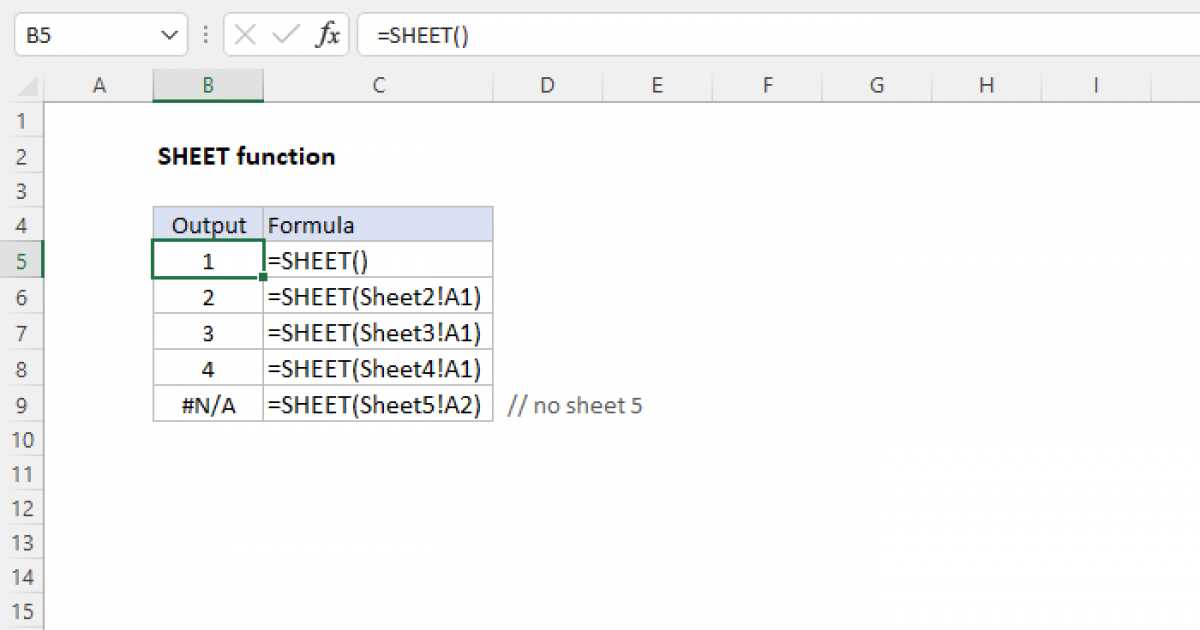Click the Insert Function fx icon
The width and height of the screenshot is (1200, 630).
[328, 35]
